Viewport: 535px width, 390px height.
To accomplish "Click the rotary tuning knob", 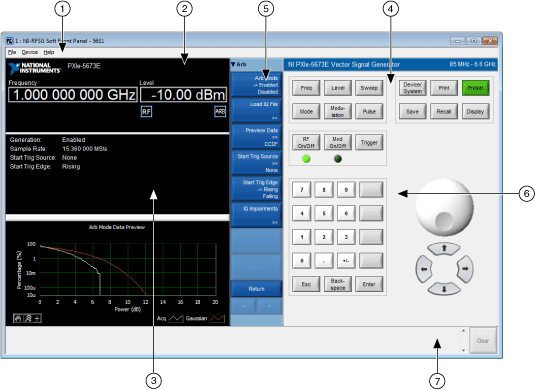I will pyautogui.click(x=444, y=207).
